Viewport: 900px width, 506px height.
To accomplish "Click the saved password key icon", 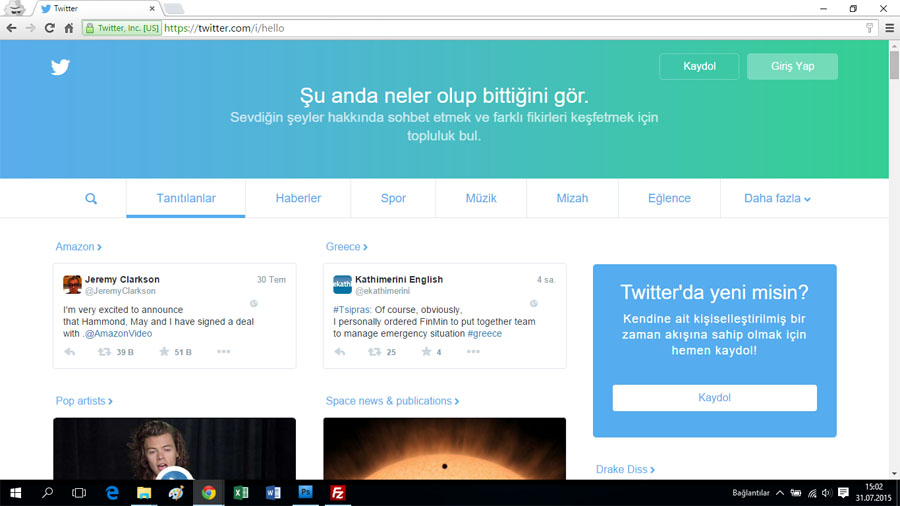I will pyautogui.click(x=870, y=28).
